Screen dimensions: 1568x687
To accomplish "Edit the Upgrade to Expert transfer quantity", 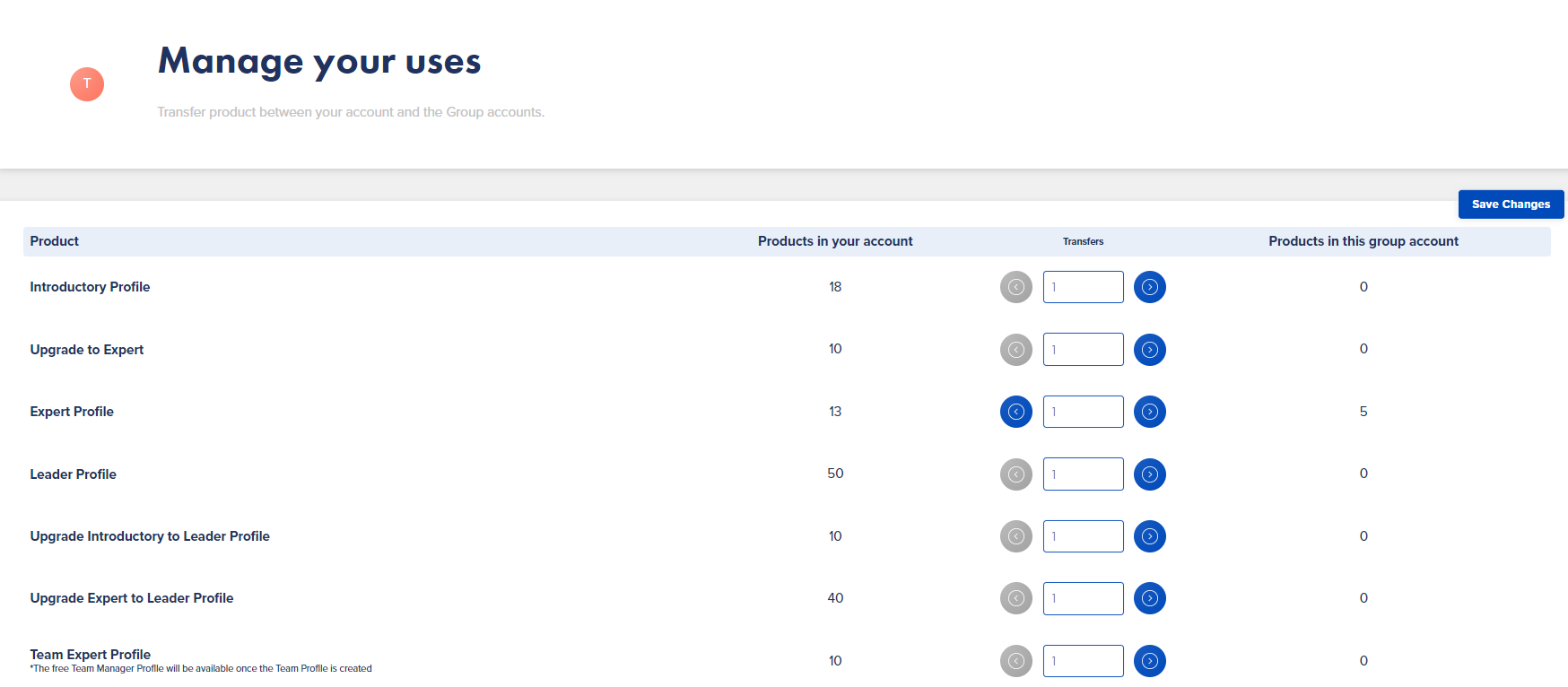I will pyautogui.click(x=1084, y=350).
